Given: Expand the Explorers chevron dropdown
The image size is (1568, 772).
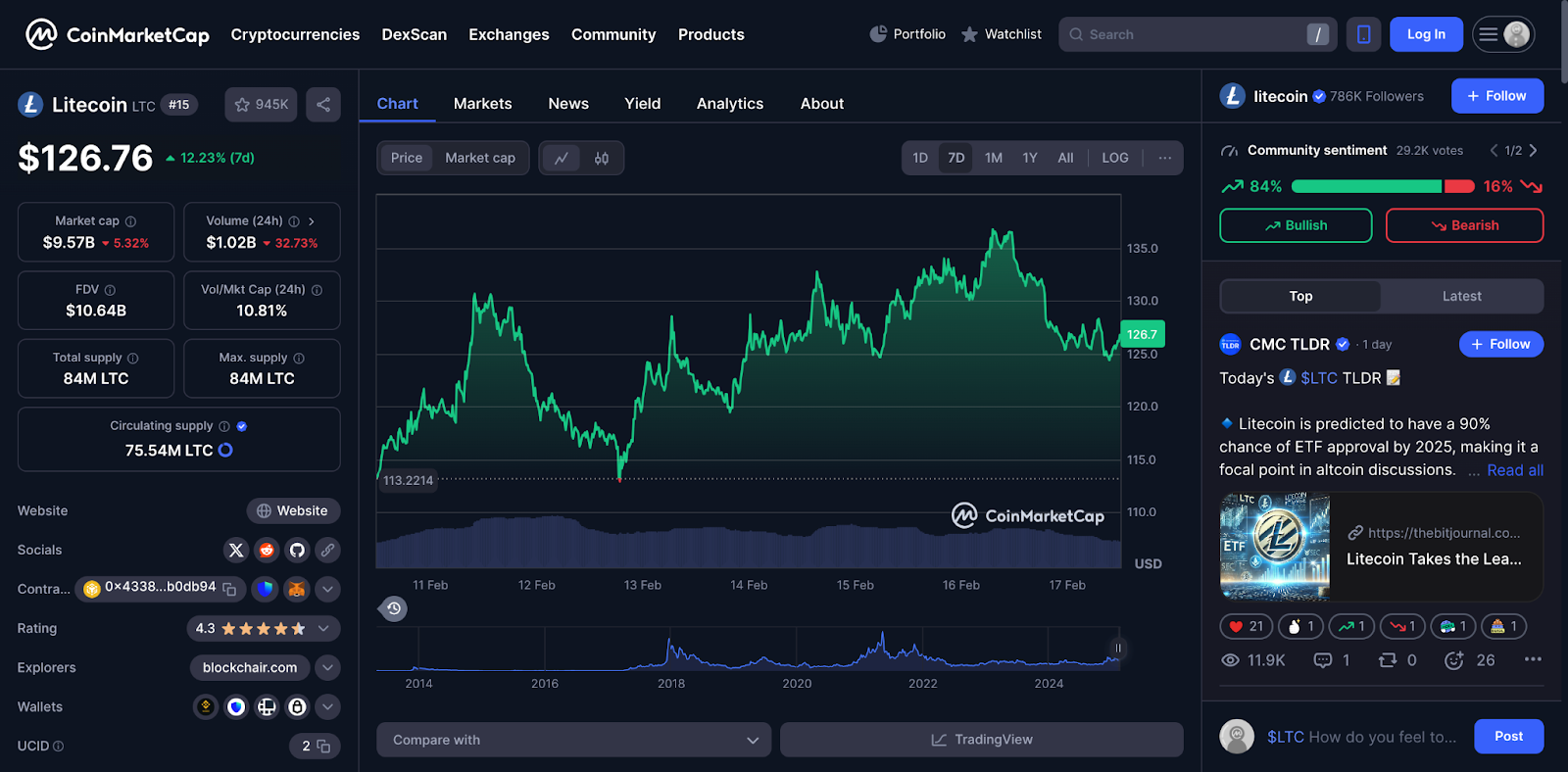Looking at the screenshot, I should click(327, 667).
